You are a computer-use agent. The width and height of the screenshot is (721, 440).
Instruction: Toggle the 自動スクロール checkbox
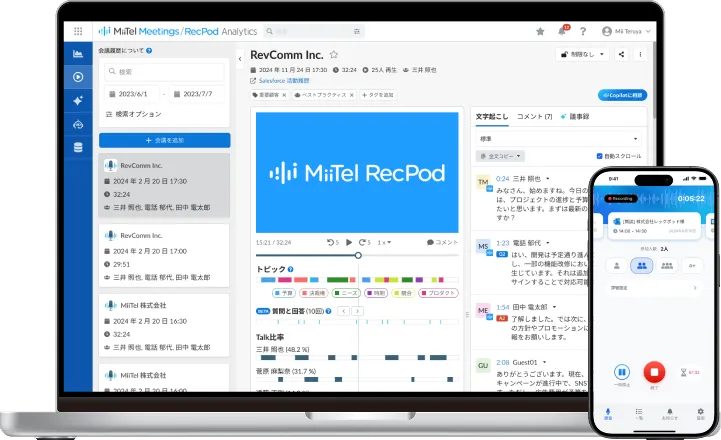click(x=598, y=157)
